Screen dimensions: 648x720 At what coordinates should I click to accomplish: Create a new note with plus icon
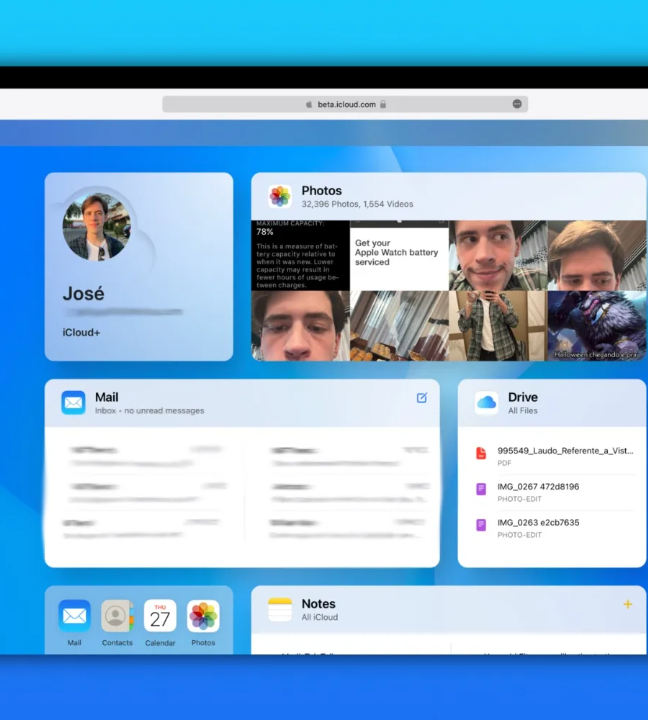[x=627, y=604]
